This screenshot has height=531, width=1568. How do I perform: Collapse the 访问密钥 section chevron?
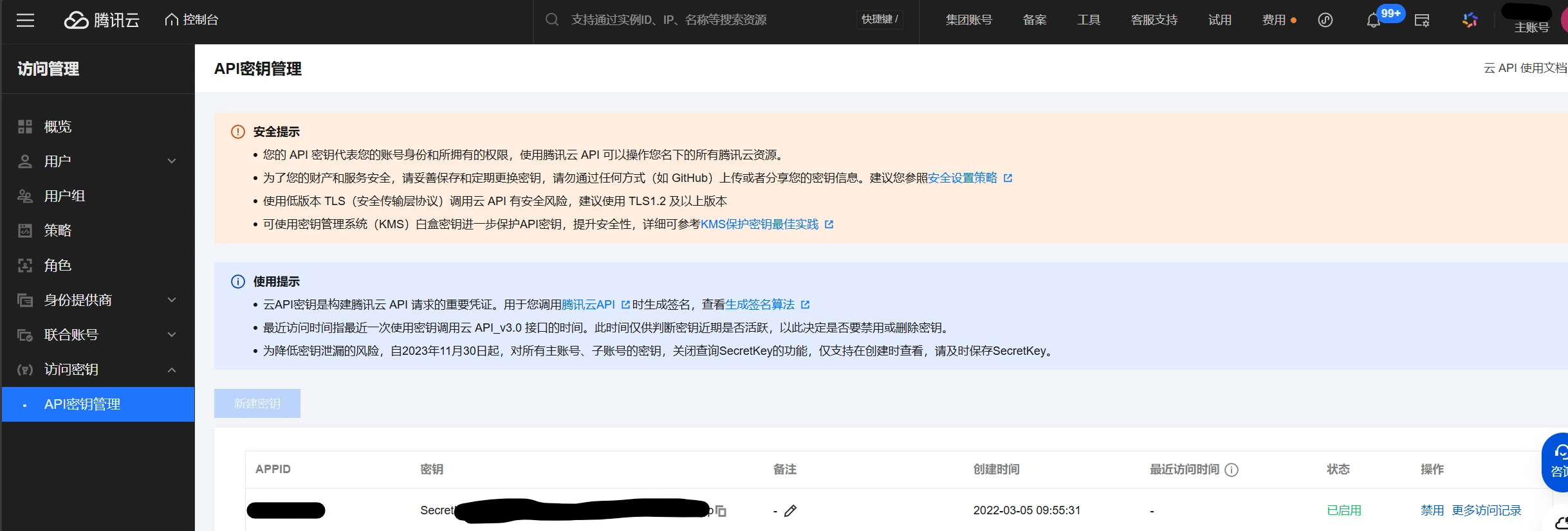tap(172, 370)
